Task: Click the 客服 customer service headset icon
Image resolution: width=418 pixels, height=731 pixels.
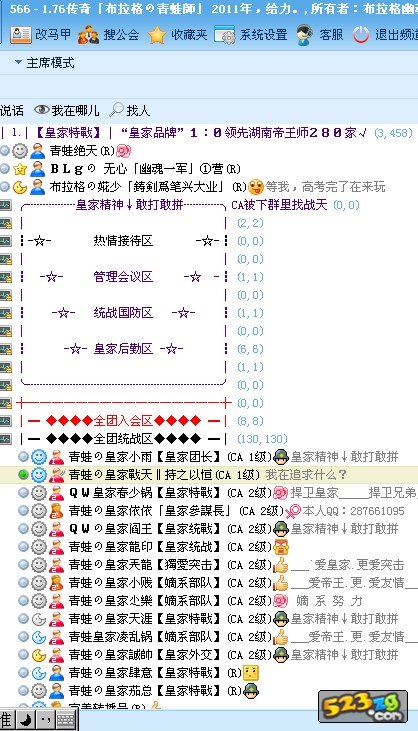Action: click(x=304, y=35)
